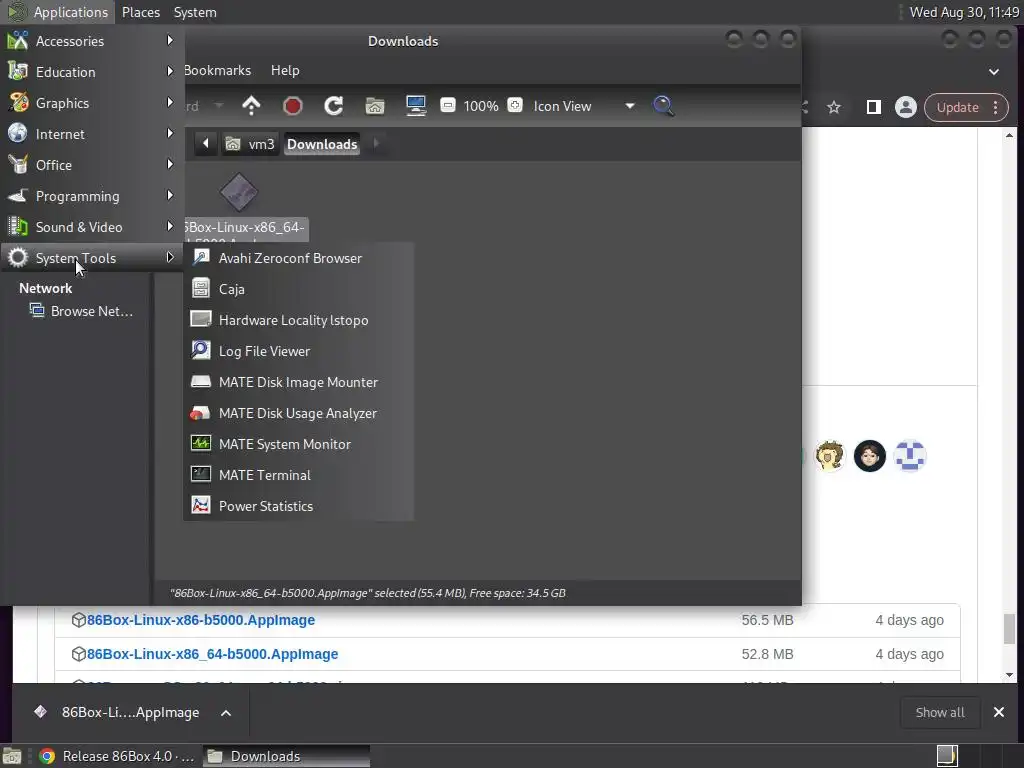Select the 86Box AppImage file icon
1024x768 pixels.
click(239, 192)
